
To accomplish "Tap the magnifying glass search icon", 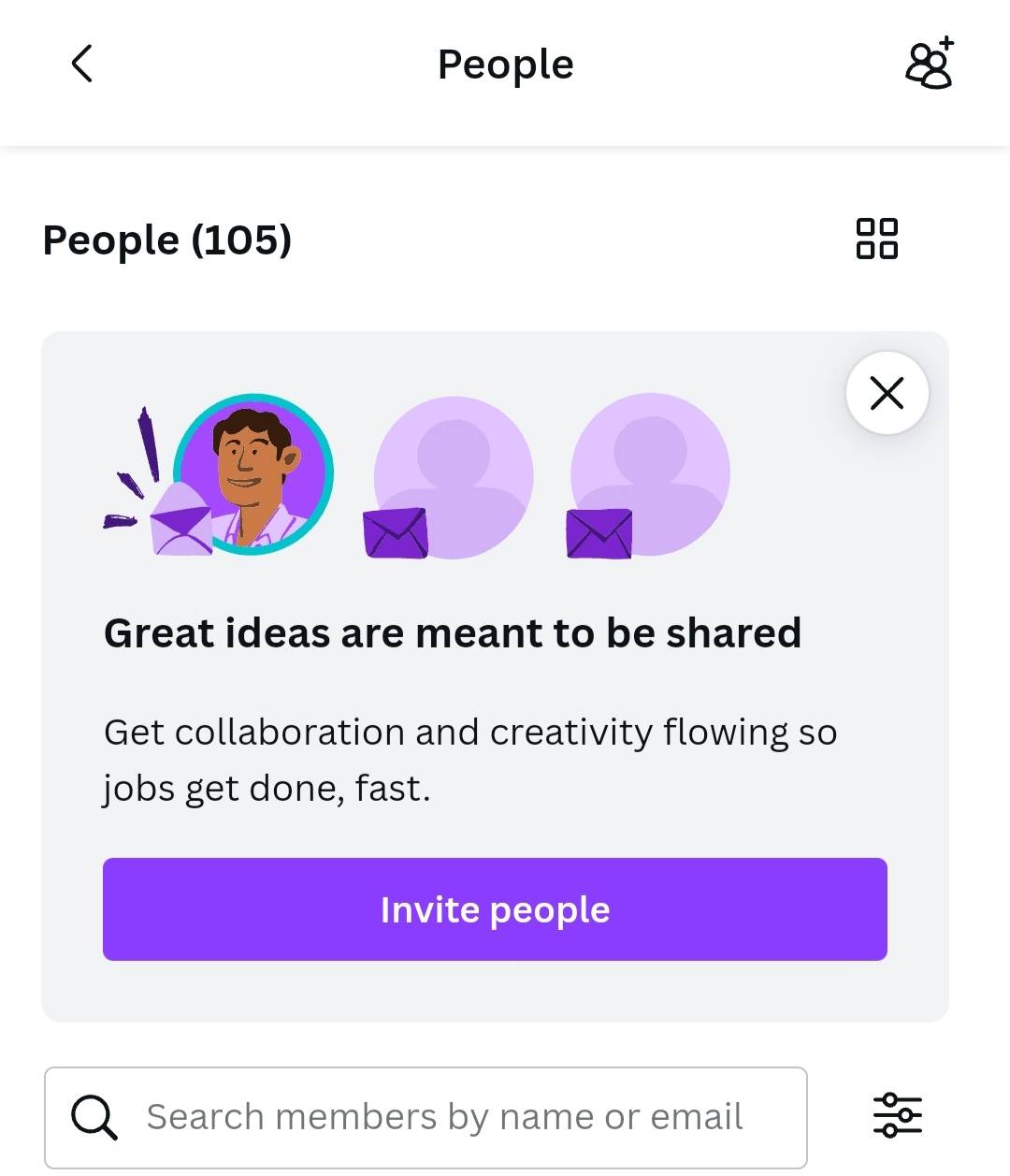I will pos(94,1117).
